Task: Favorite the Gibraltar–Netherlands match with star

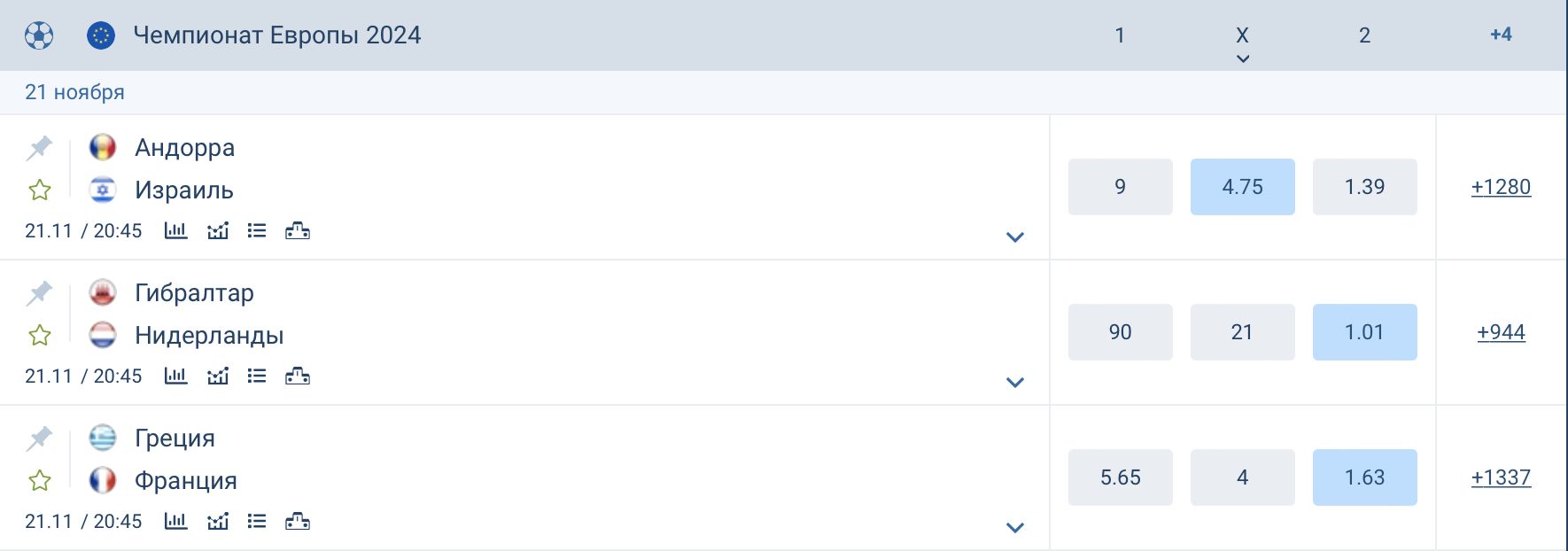Action: coord(39,336)
